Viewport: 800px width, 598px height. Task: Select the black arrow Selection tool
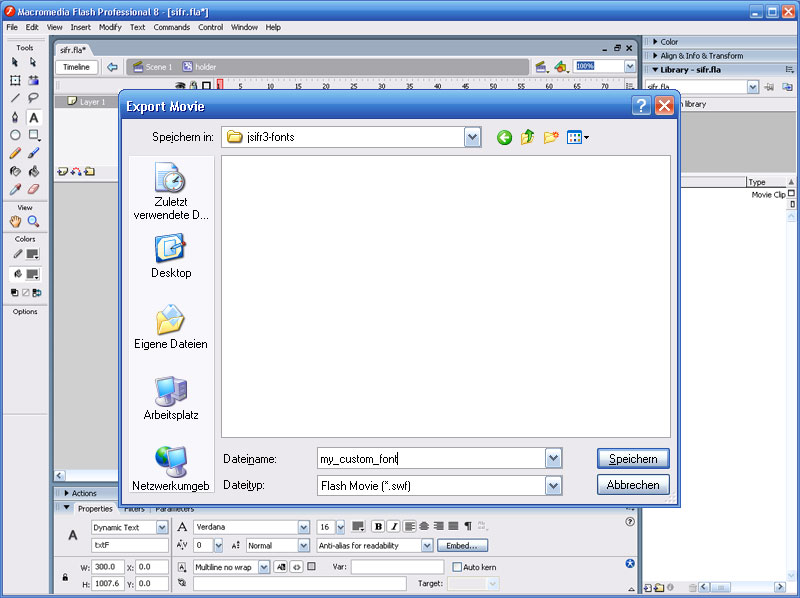[x=15, y=62]
